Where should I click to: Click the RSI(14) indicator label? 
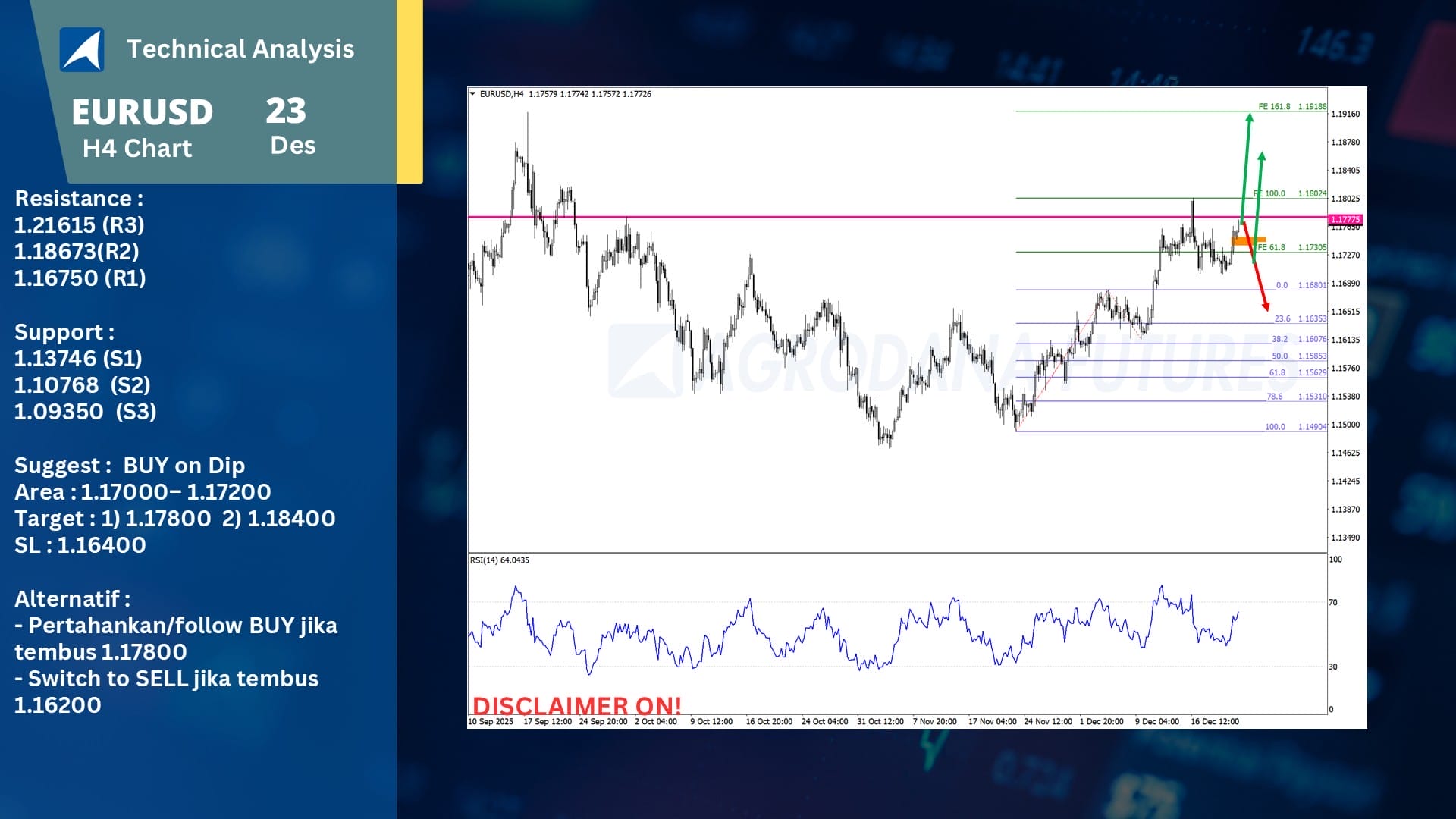click(499, 560)
